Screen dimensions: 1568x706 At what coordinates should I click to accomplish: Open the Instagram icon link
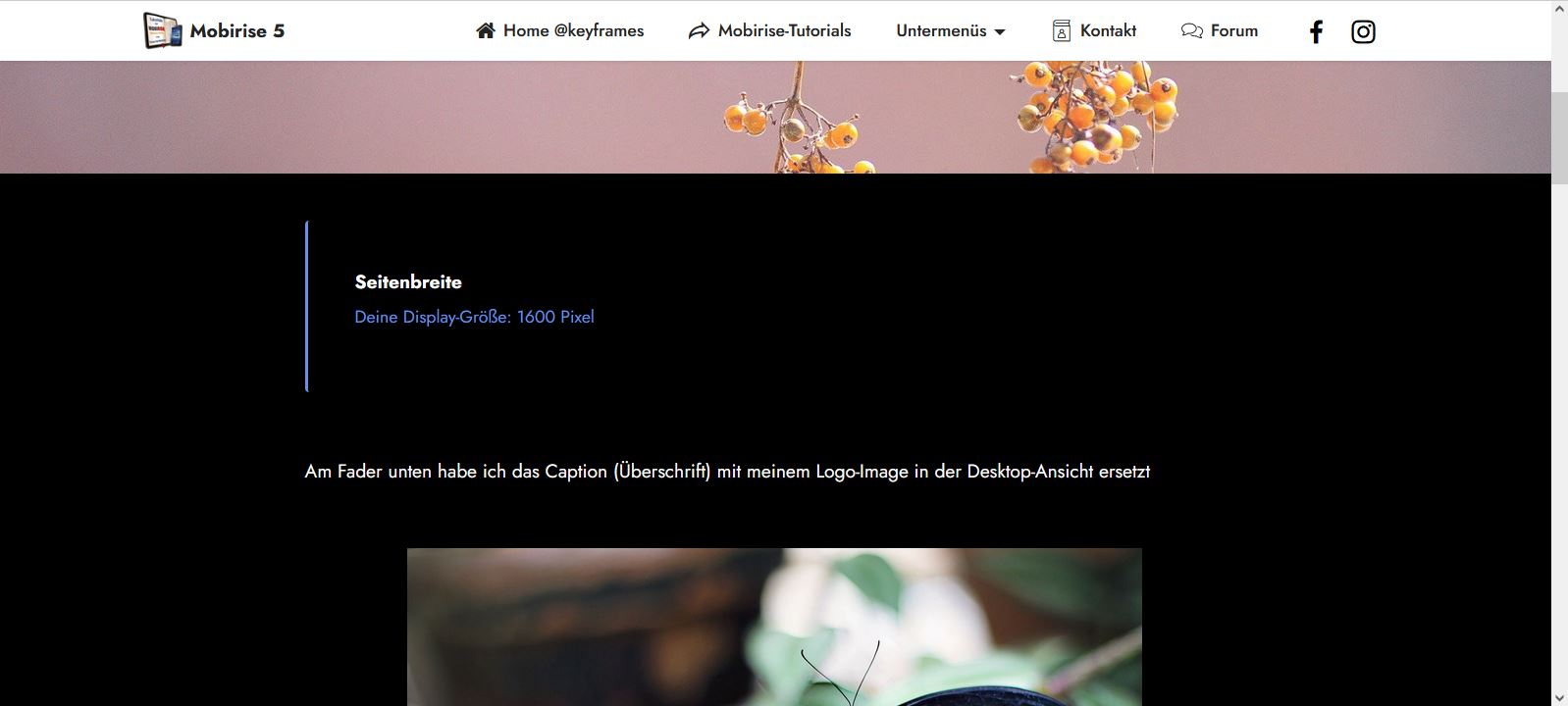click(1363, 31)
